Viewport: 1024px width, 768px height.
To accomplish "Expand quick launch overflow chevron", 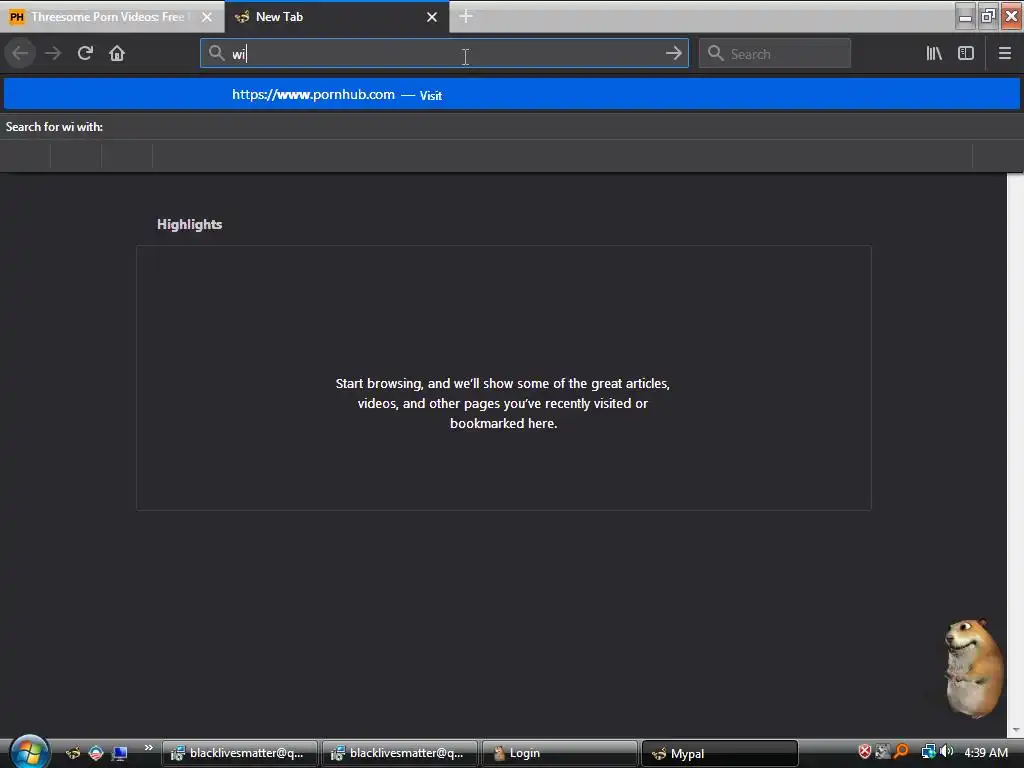I will [x=148, y=748].
